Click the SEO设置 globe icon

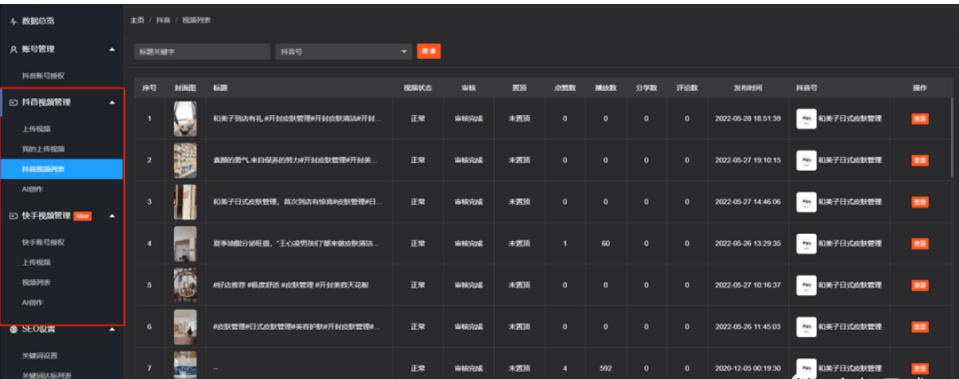(14, 329)
